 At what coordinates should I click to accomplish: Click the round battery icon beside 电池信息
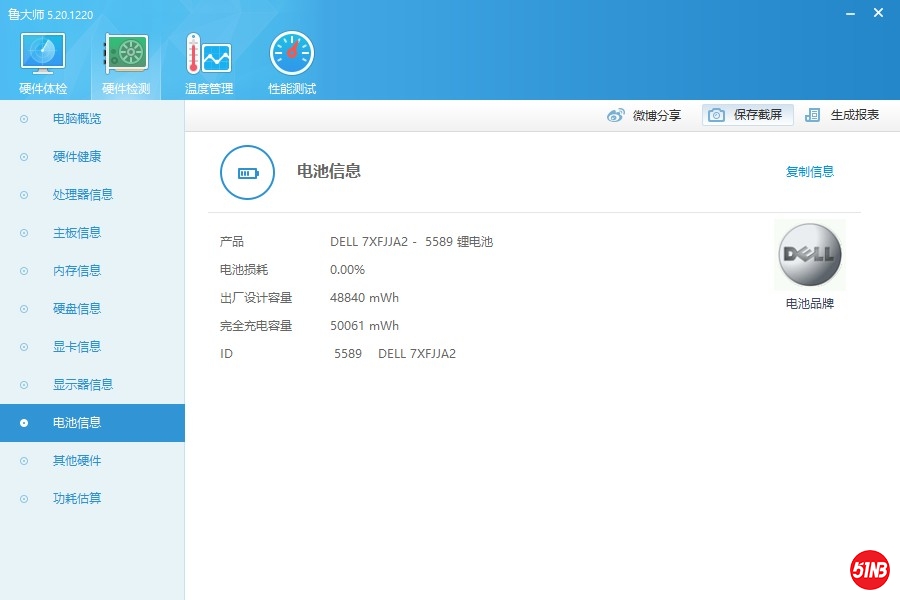[x=247, y=173]
